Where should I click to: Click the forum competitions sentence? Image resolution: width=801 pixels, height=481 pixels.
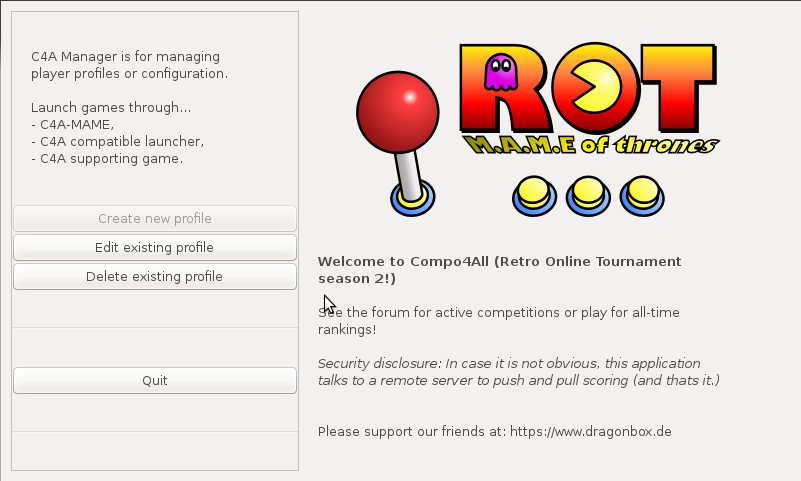click(499, 321)
